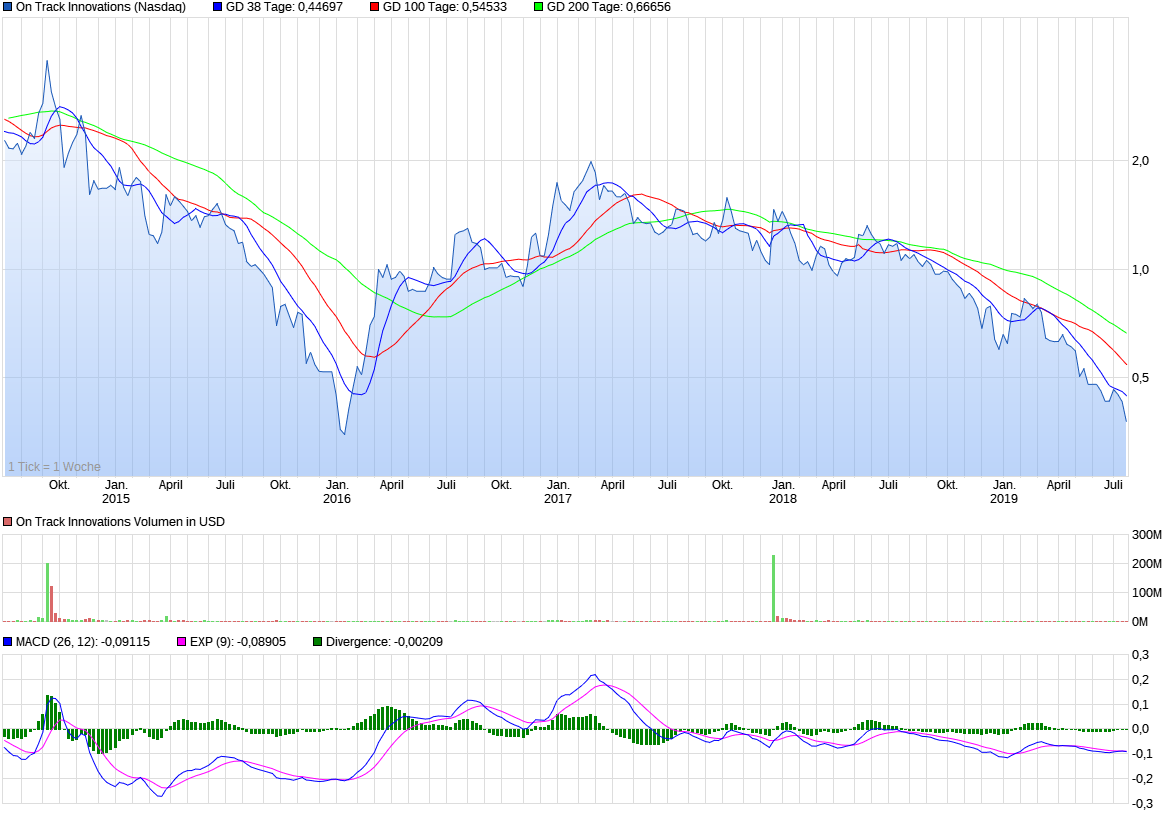Viewport: 1175px width, 815px height.
Task: Click the 'Jan. 2019' time axis label
Action: [1003, 491]
